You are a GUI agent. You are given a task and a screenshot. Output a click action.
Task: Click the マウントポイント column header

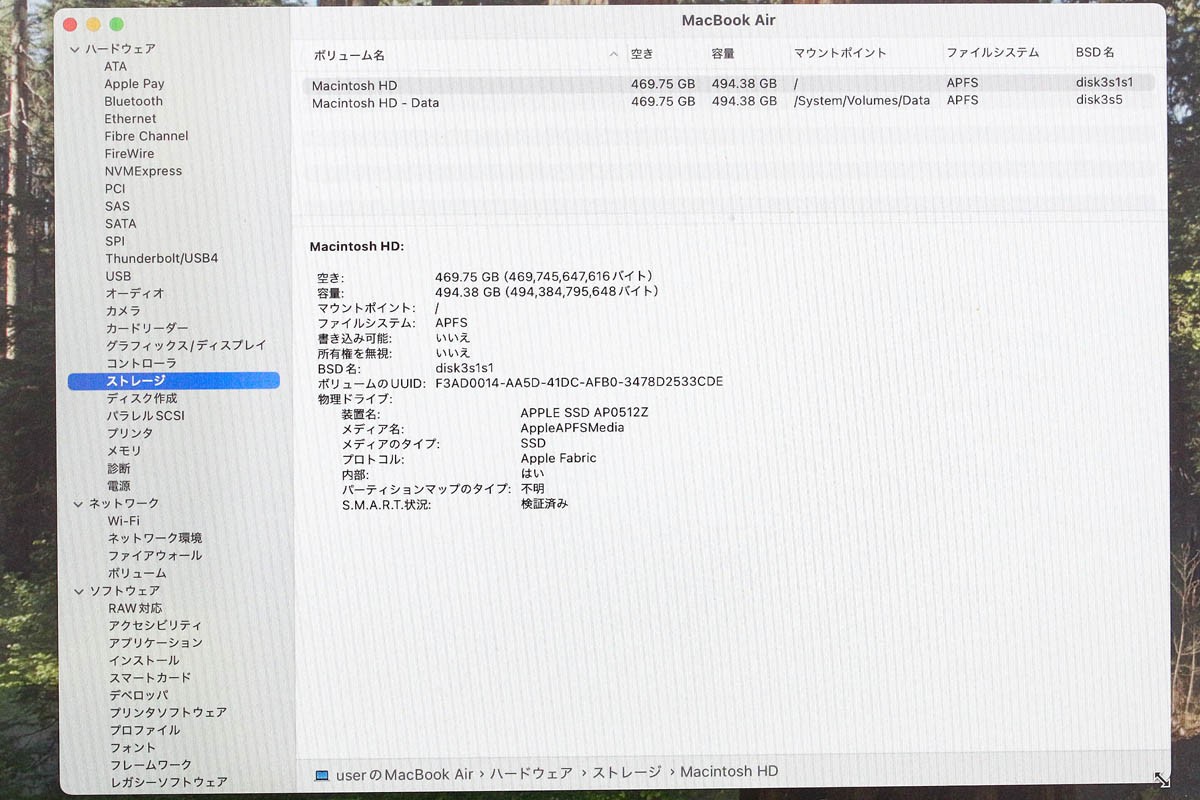tap(840, 53)
